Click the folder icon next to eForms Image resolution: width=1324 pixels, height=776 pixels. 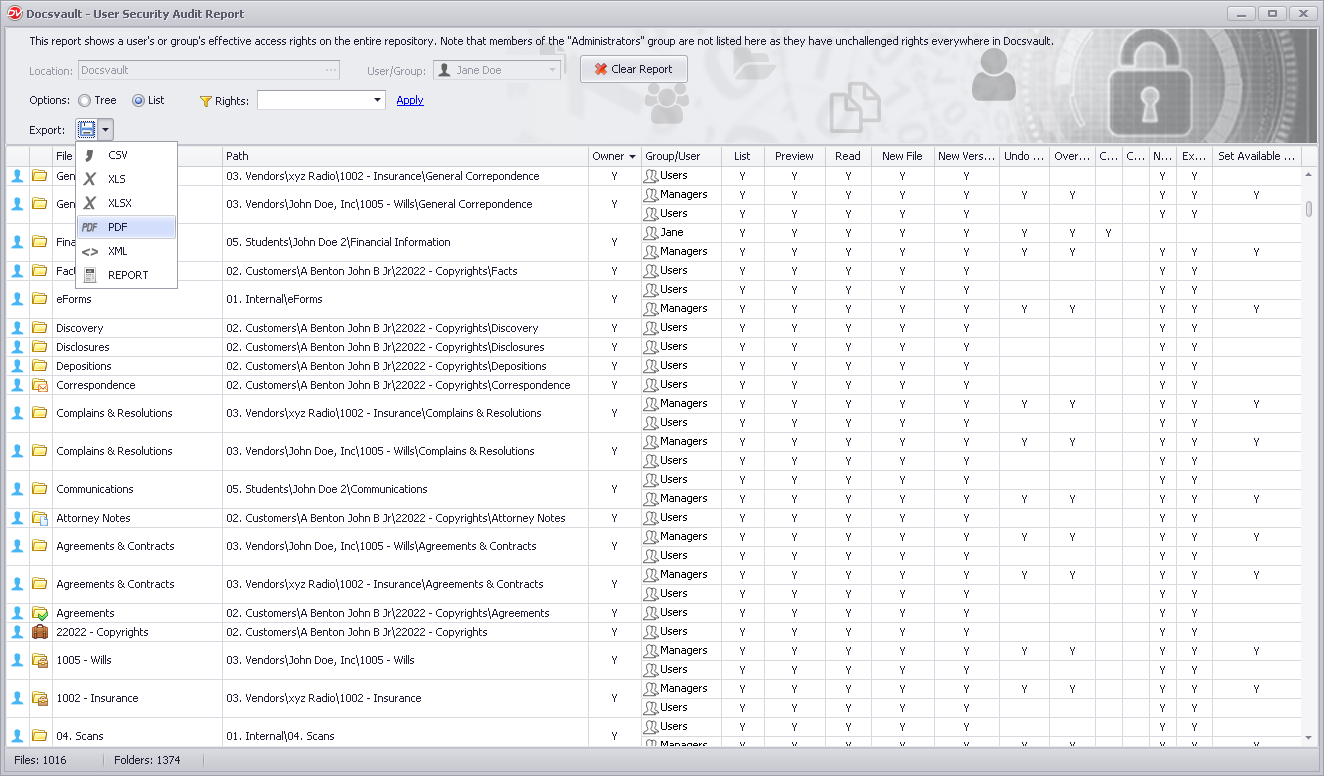(40, 298)
